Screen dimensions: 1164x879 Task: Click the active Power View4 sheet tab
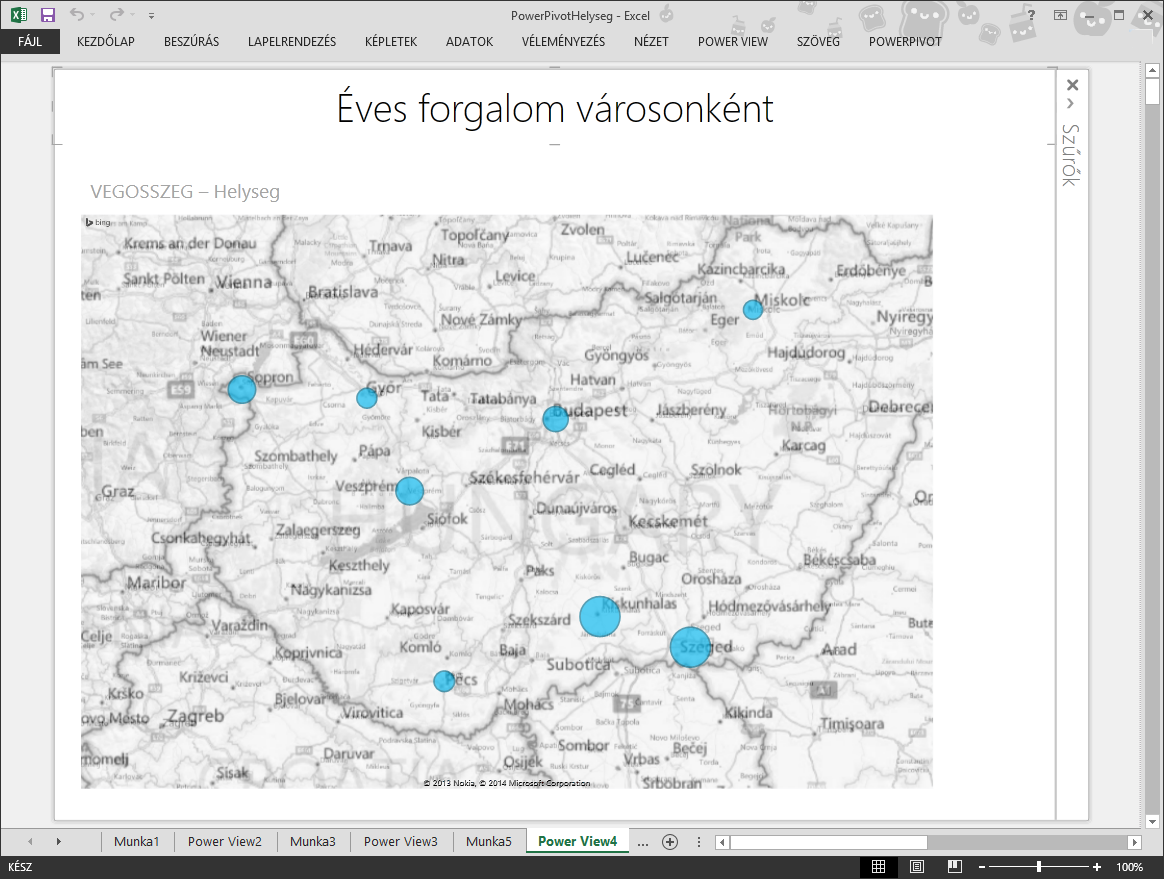point(578,841)
